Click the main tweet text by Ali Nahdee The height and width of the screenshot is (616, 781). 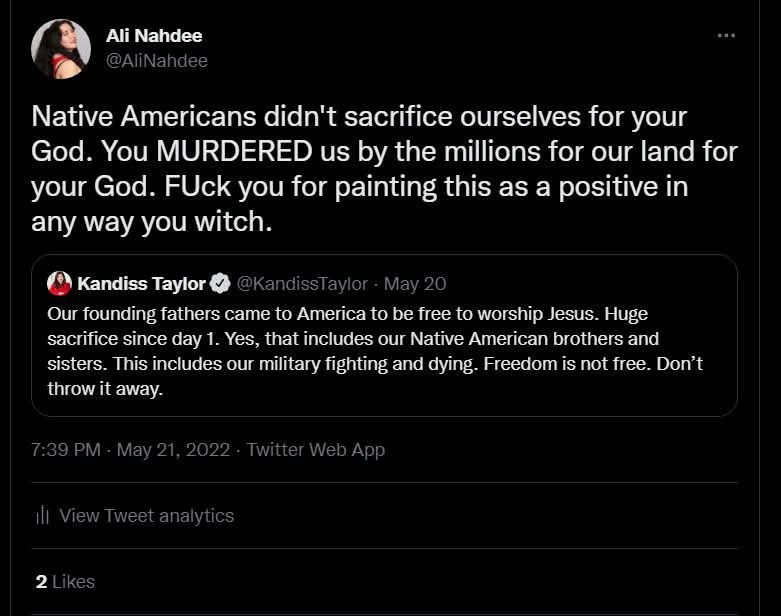coord(384,169)
